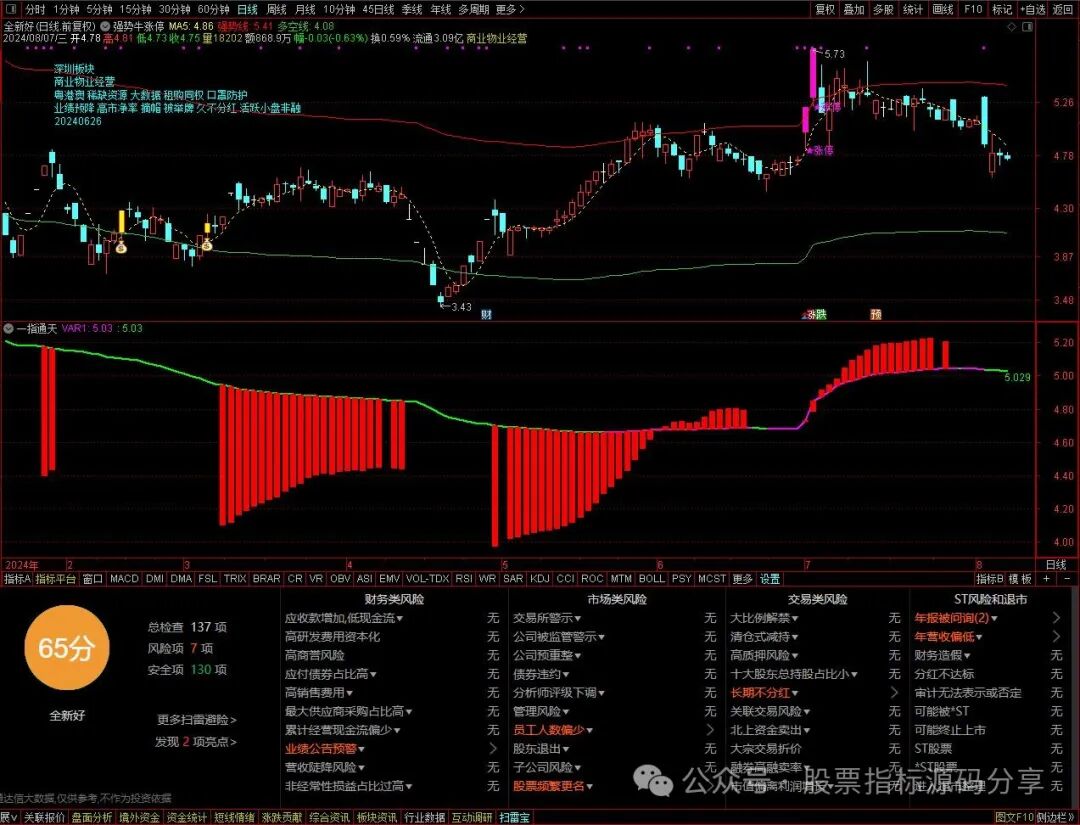Image resolution: width=1080 pixels, height=825 pixels.
Task: Select the OBV indicator
Action: coord(340,579)
